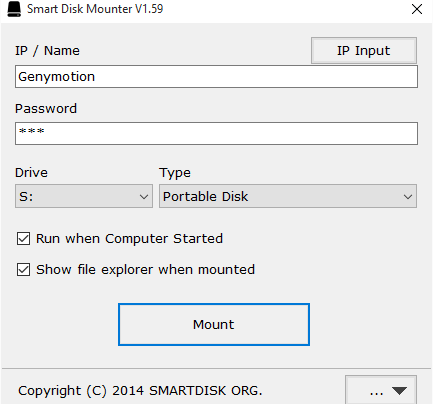Uncheck the Run when Computer Started checkbox
This screenshot has width=433, height=404.
click(23, 239)
